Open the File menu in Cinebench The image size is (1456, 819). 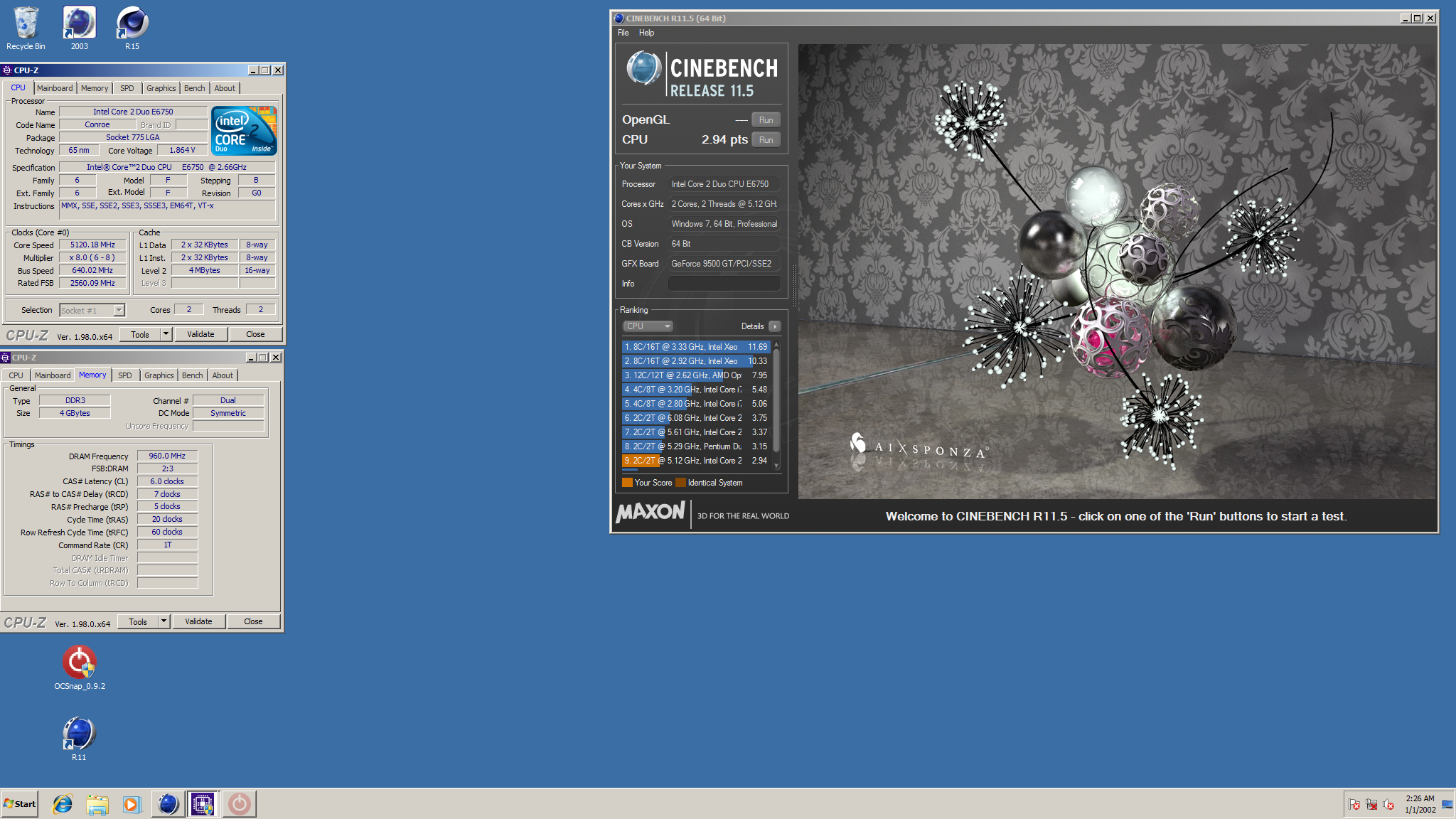pos(623,33)
